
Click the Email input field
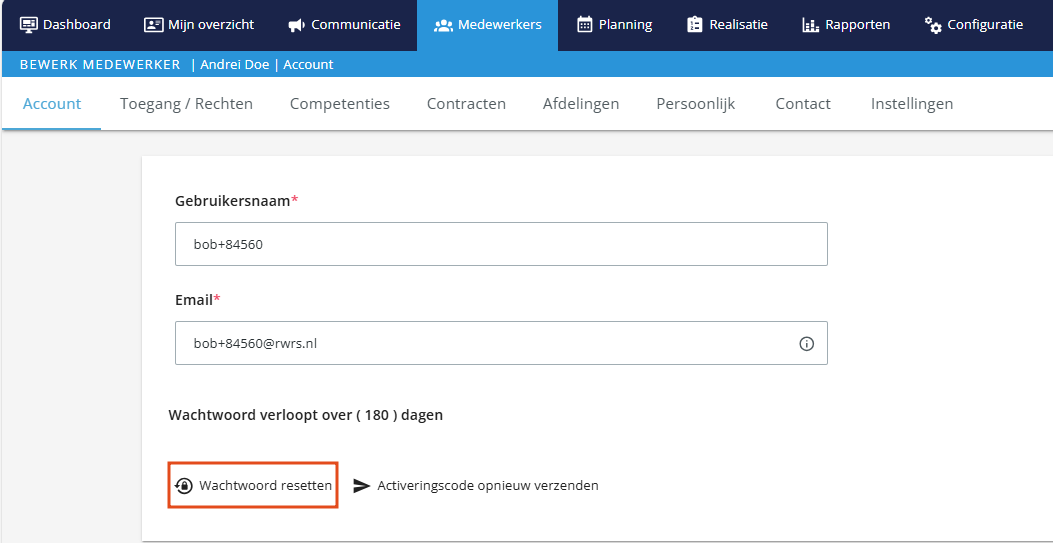(501, 343)
